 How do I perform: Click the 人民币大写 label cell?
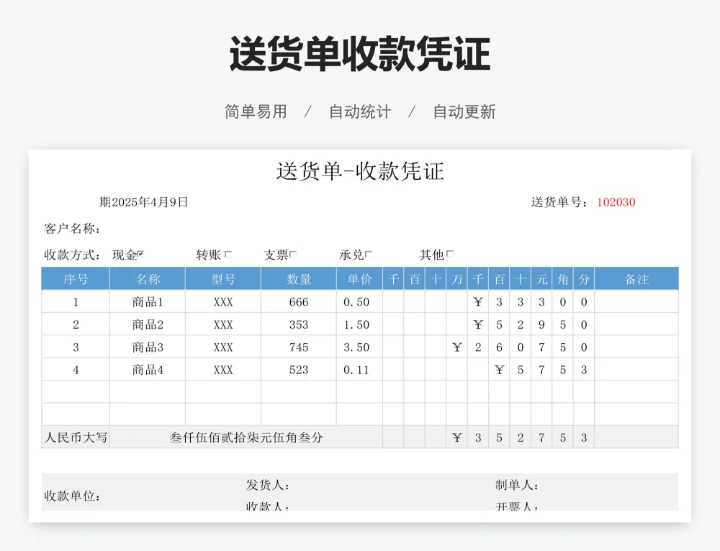(75, 437)
